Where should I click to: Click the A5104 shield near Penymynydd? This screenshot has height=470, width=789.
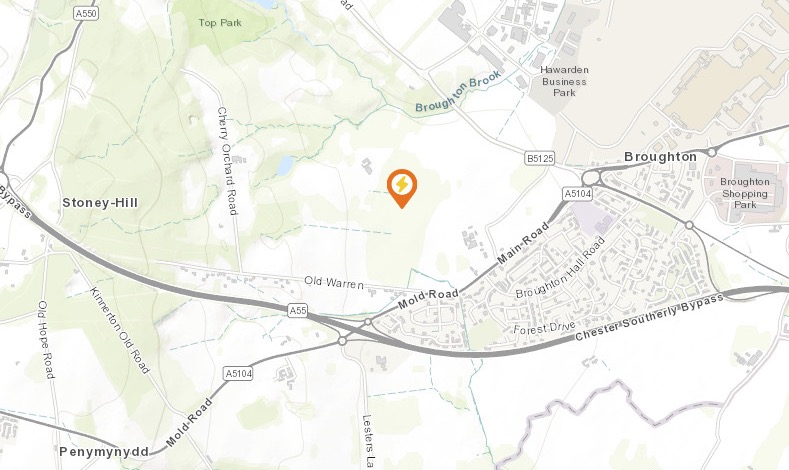[238, 373]
